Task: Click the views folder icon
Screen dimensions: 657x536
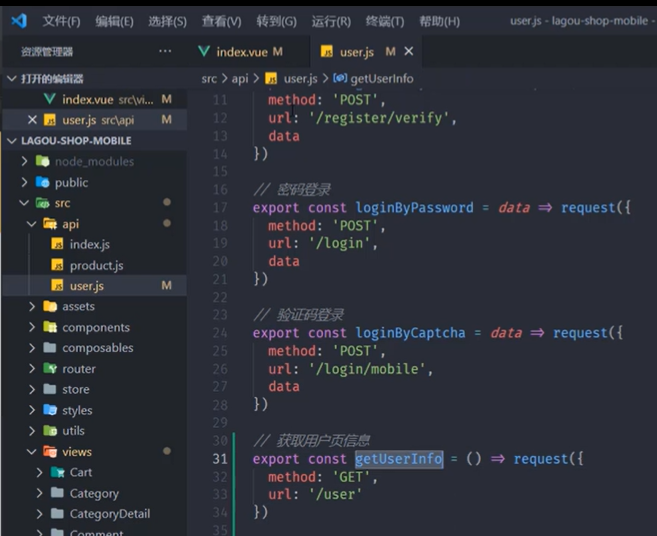Action: point(50,451)
